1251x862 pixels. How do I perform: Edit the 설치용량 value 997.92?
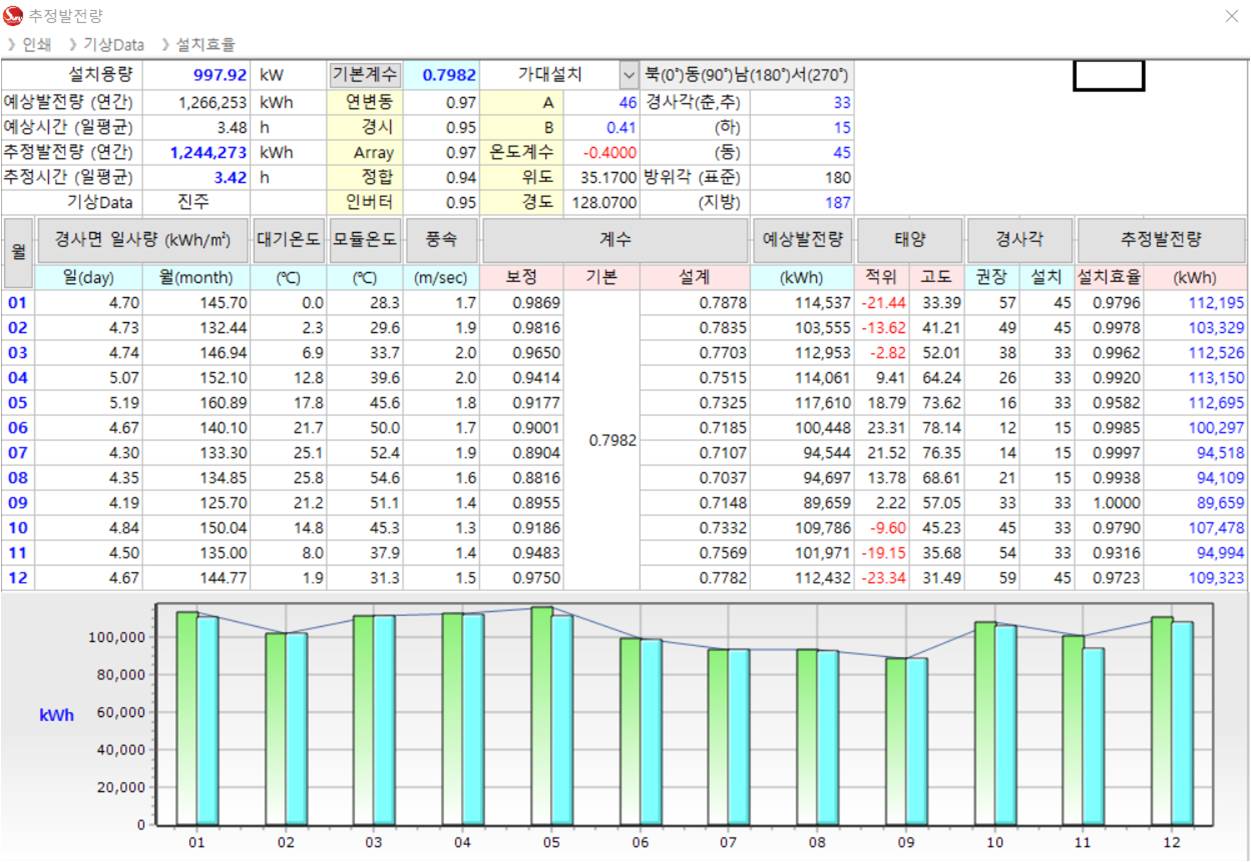pyautogui.click(x=199, y=75)
